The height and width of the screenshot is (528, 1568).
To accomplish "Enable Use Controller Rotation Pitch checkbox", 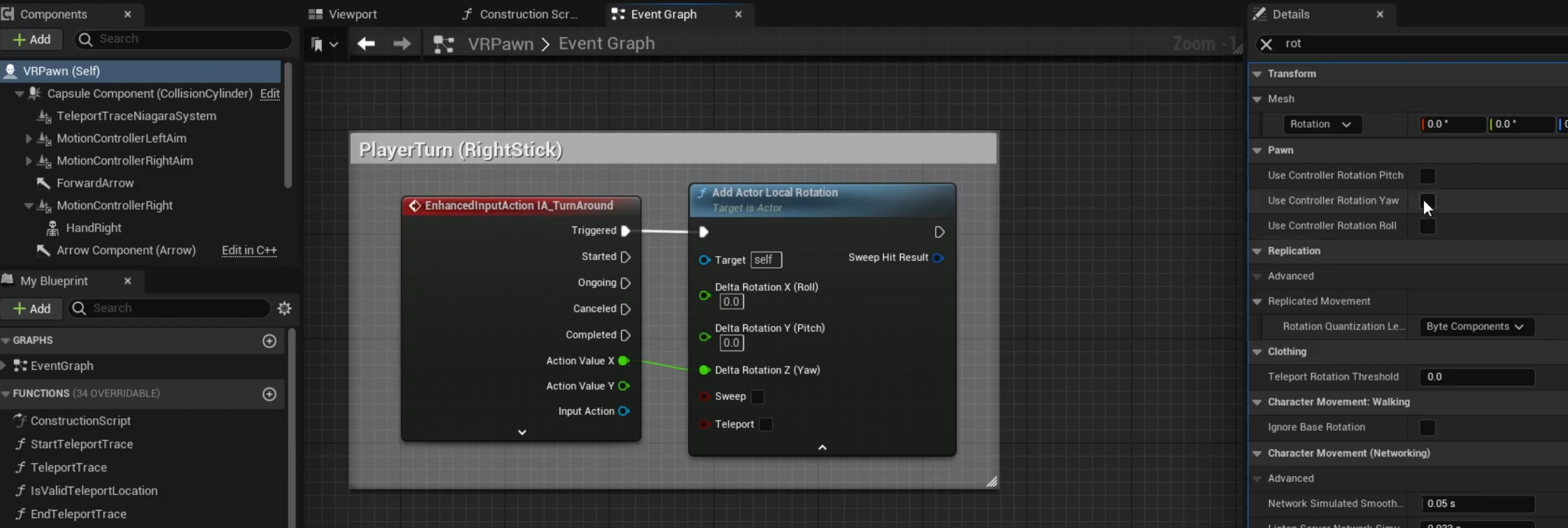I will tap(1427, 176).
